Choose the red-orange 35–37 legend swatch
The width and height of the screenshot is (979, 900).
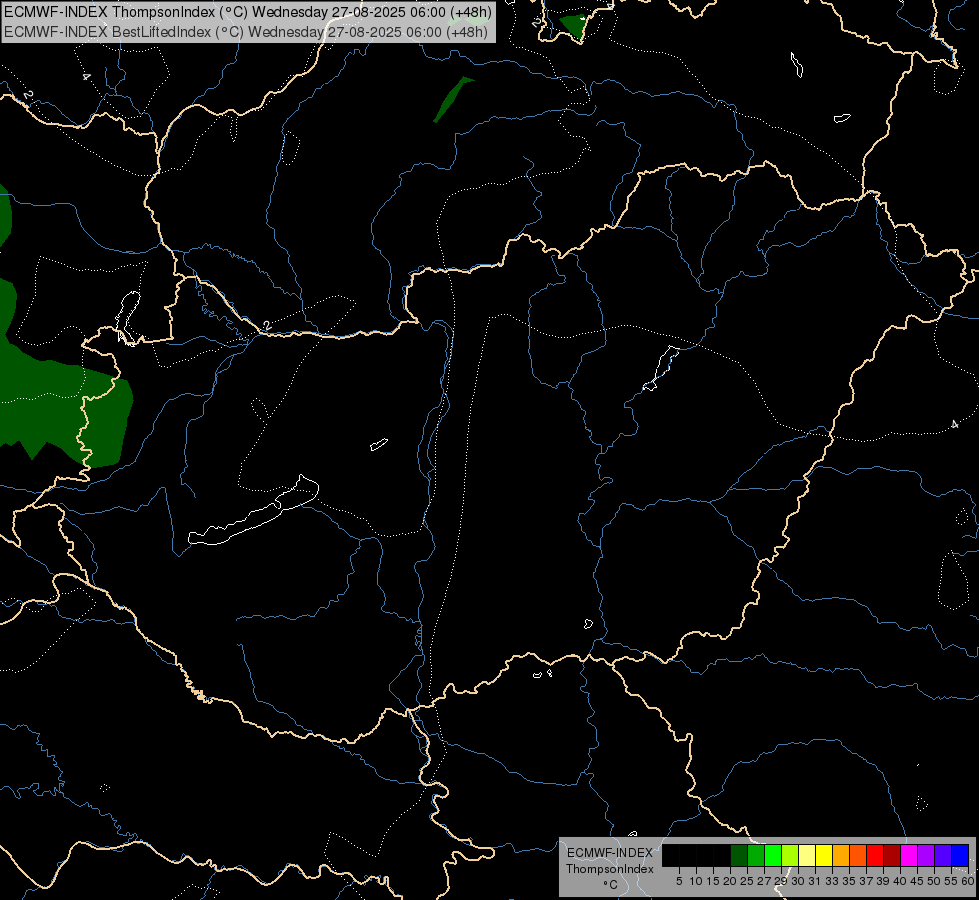click(857, 855)
